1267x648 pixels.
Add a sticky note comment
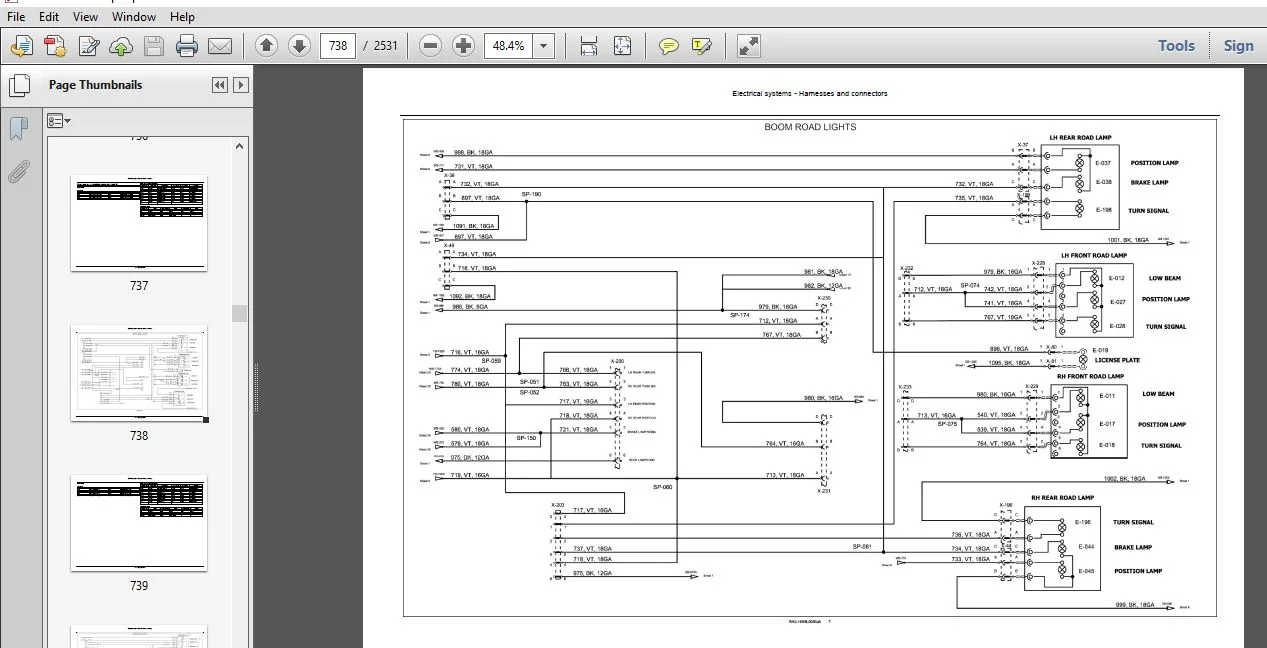669,46
